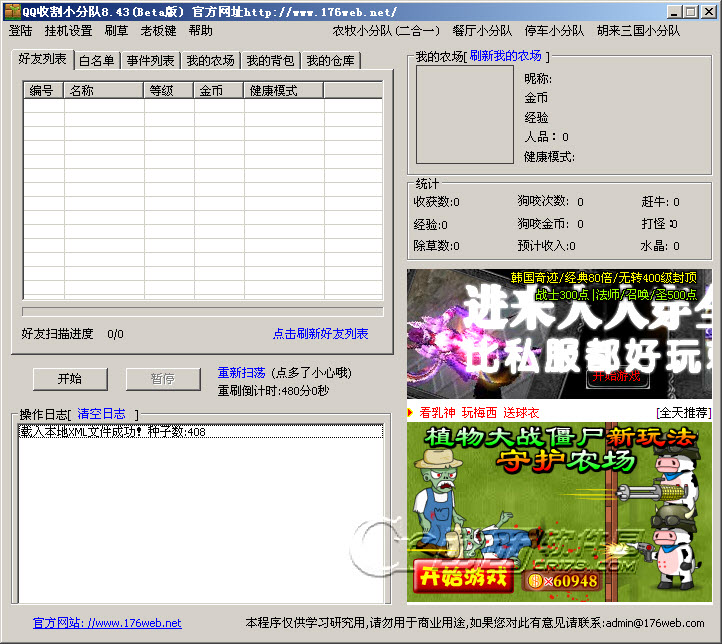Click the 预计收入:0 statistic
Viewport: 722px width, 644px height.
(546, 246)
